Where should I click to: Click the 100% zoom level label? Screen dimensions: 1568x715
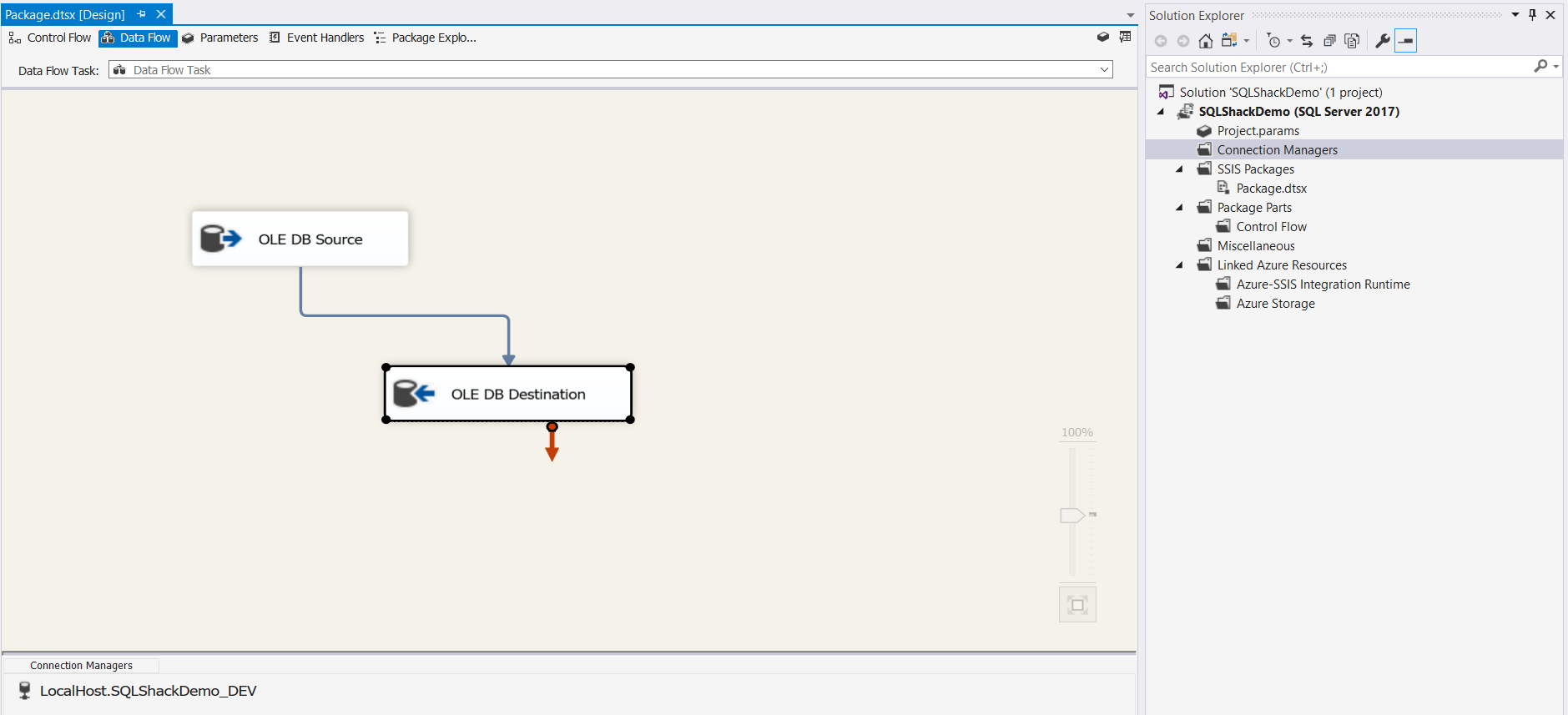point(1077,432)
